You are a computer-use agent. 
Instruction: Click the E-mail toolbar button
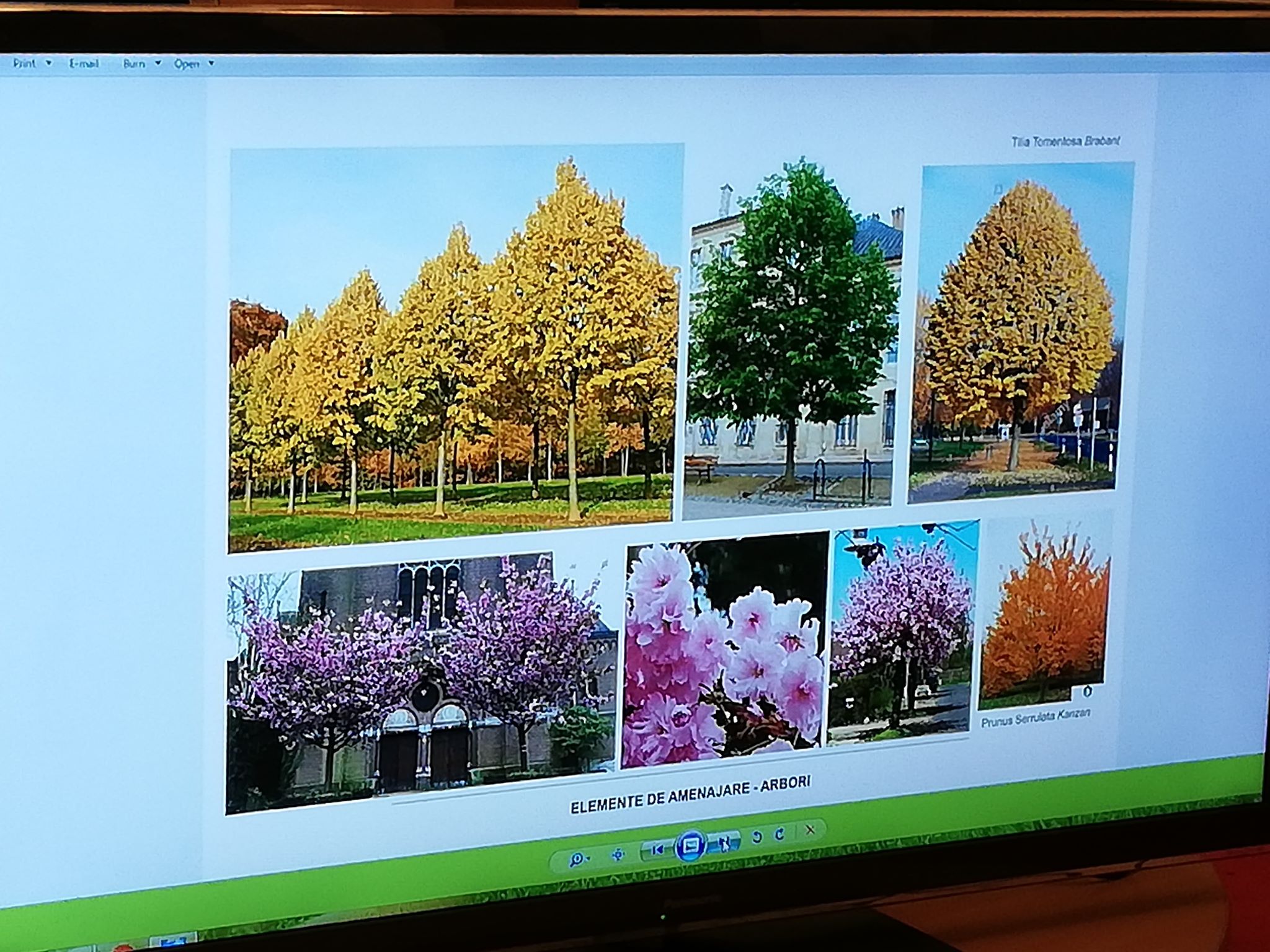(x=84, y=63)
